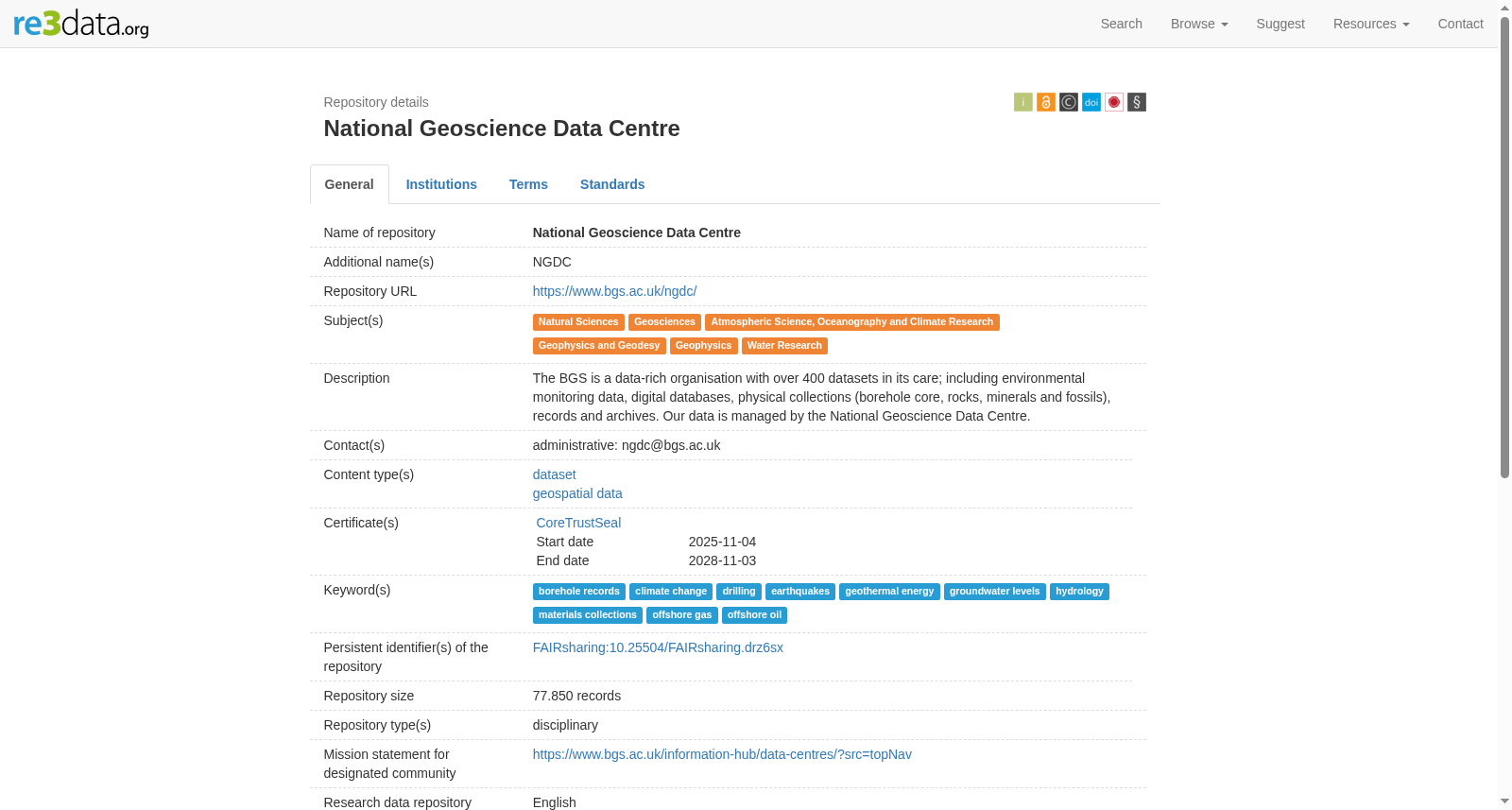Click the orange open access padlock icon
This screenshot has height=810, width=1512.
click(x=1046, y=102)
